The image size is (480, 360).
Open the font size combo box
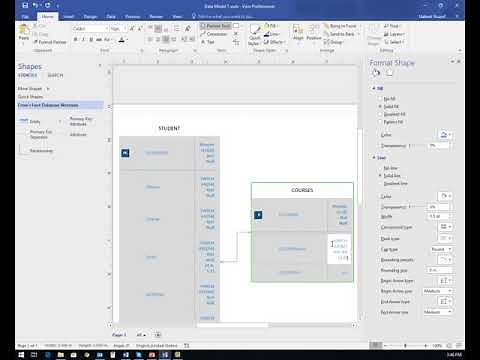pyautogui.click(x=118, y=29)
